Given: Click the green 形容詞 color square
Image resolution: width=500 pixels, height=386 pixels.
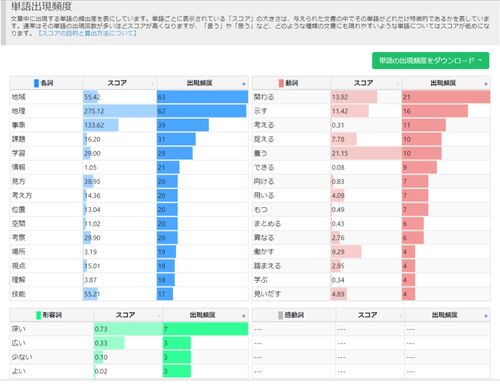Looking at the screenshot, I should (38, 315).
